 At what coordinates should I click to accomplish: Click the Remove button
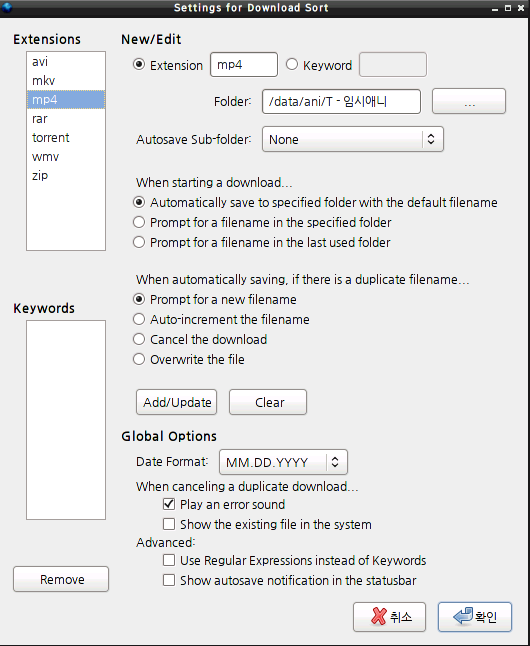coord(61,579)
